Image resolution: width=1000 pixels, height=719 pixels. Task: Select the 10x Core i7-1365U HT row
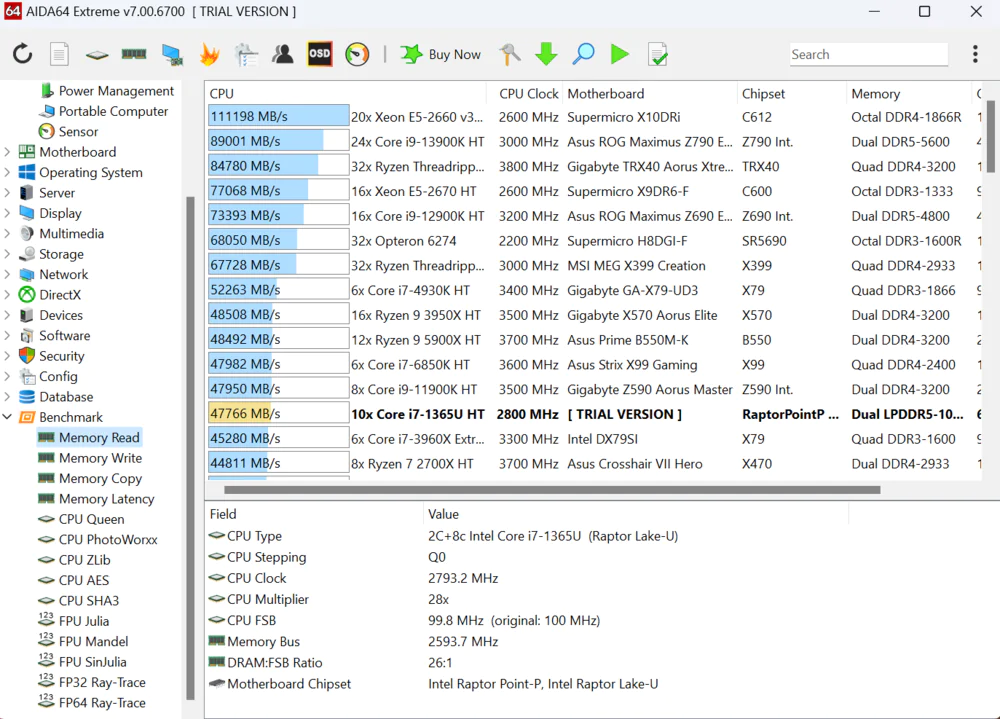click(x=595, y=414)
